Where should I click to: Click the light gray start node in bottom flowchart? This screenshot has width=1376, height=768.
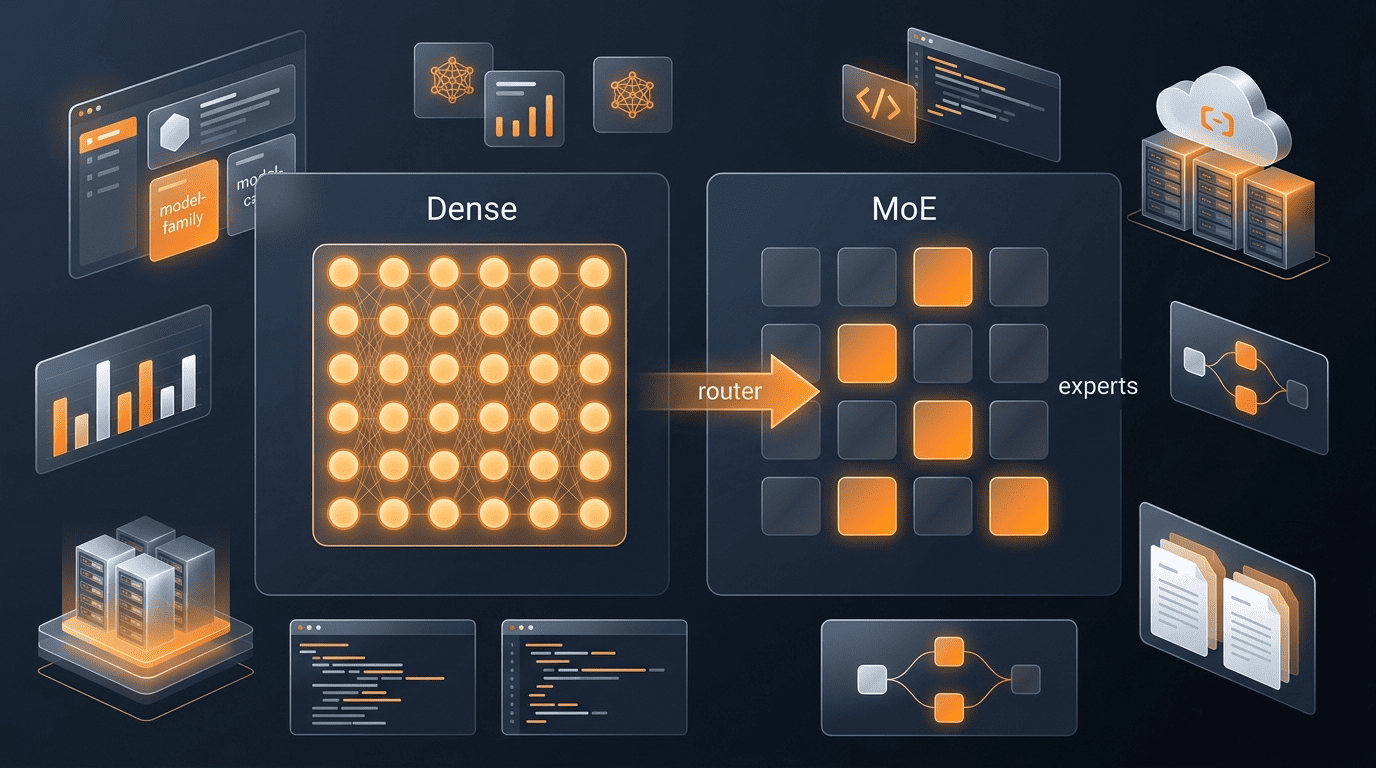coord(873,680)
